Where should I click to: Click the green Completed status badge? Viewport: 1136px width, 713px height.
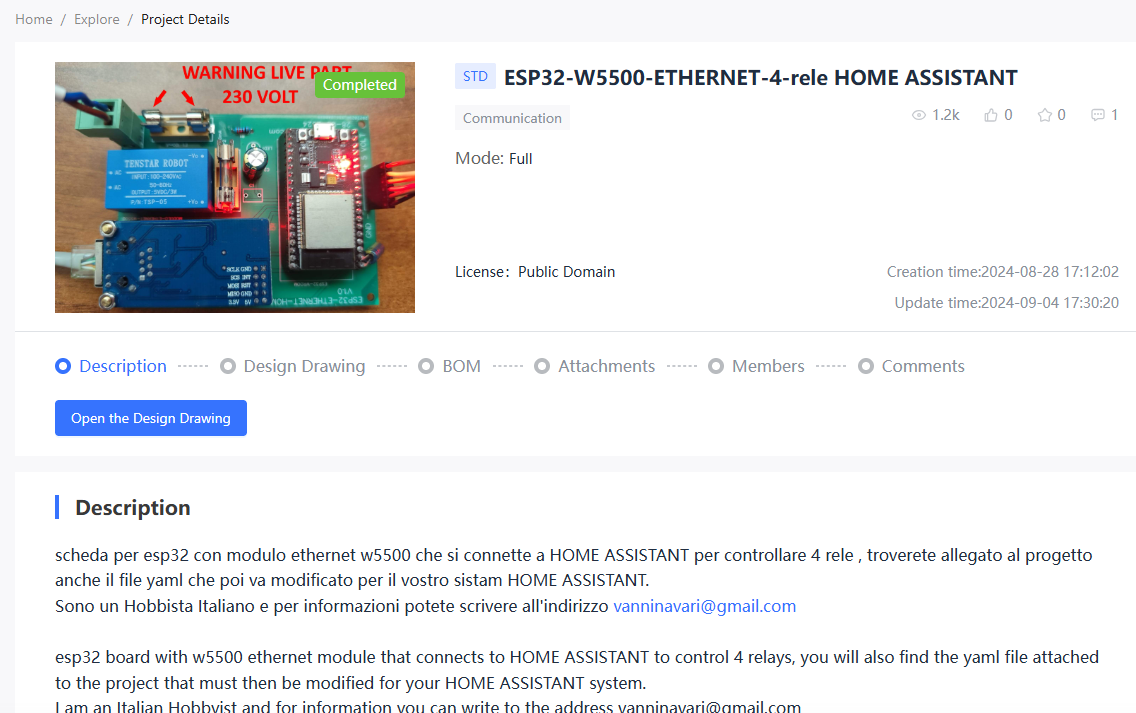(359, 85)
